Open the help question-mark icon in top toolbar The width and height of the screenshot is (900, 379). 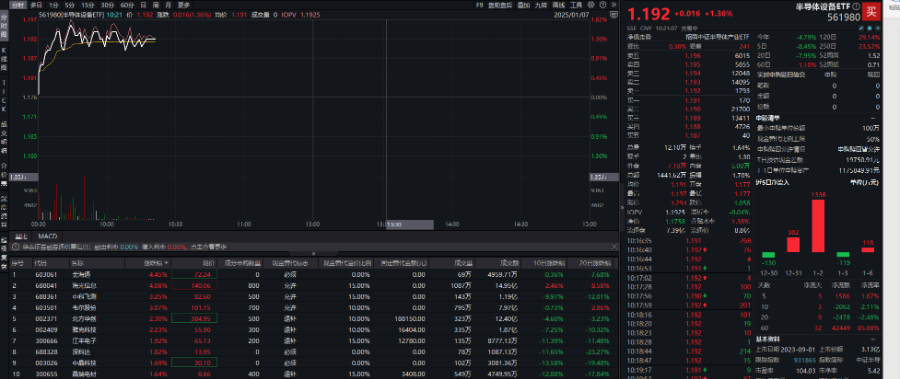[603, 5]
